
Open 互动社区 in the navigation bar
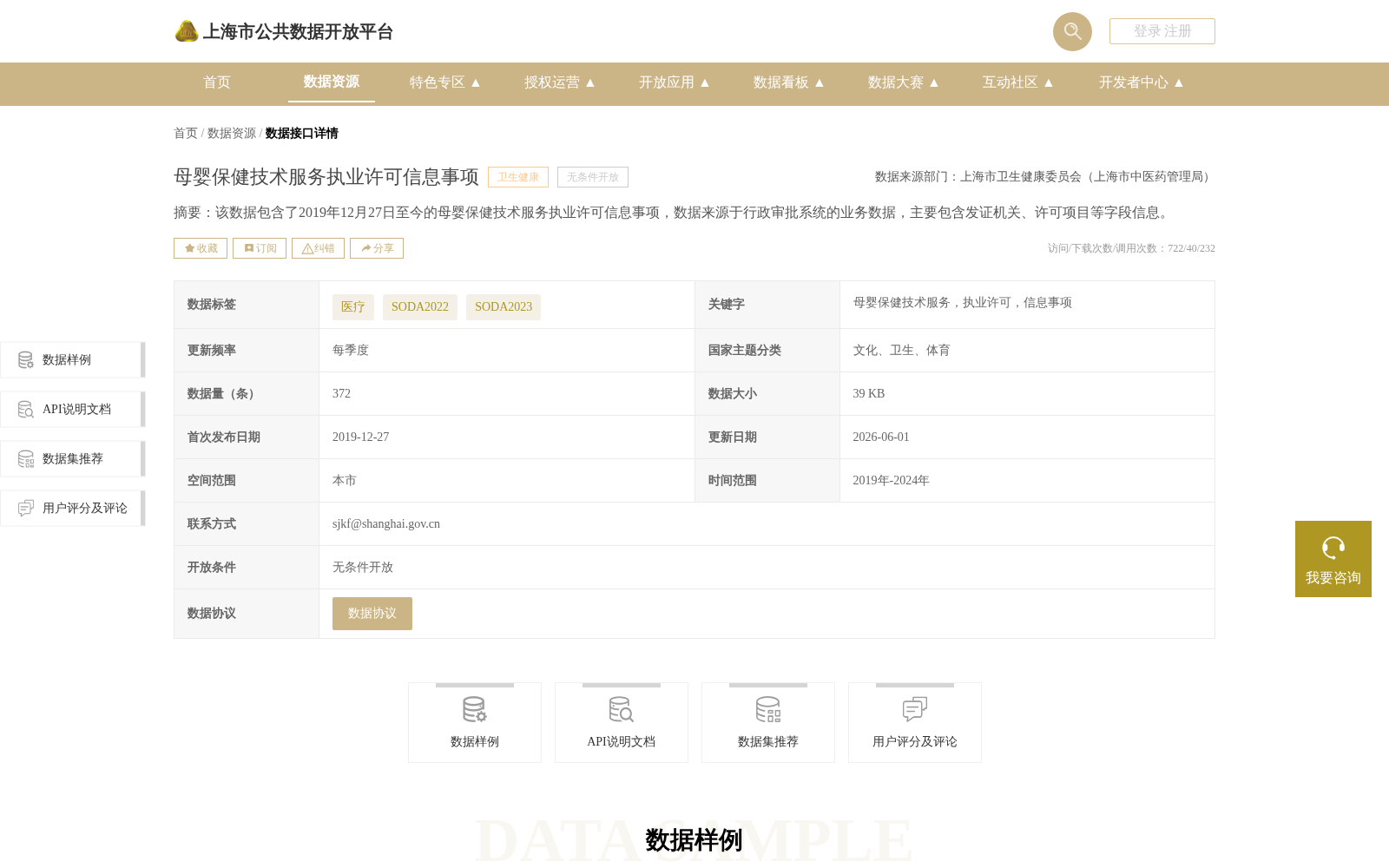[x=1010, y=82]
